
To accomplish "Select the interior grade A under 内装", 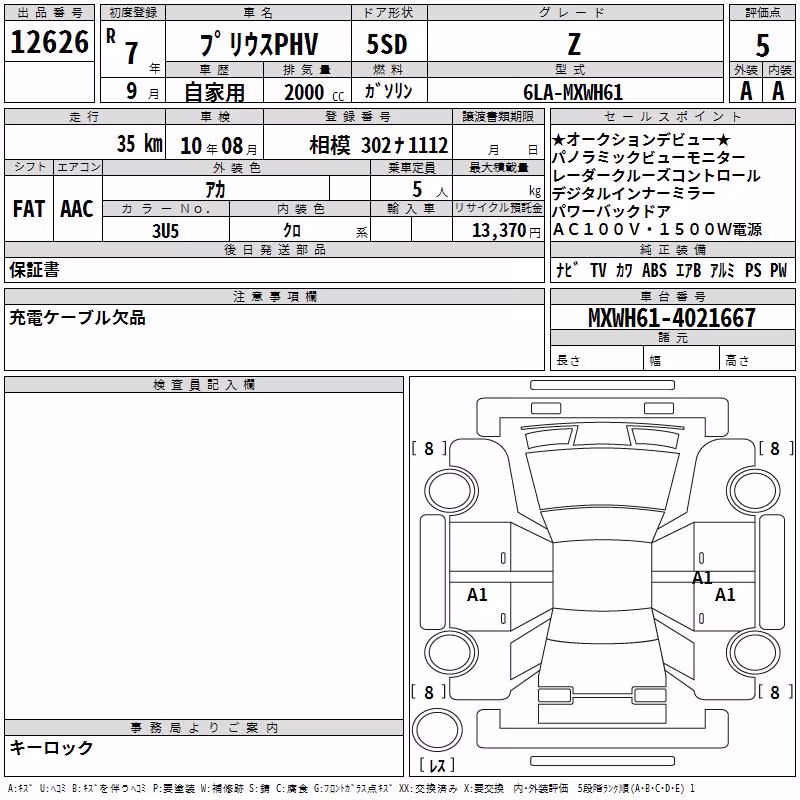I will 778,91.
